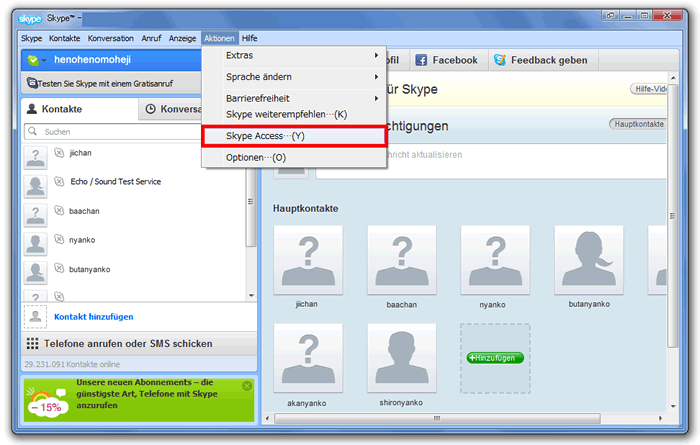Click Kontakt hinzufügen link

pos(94,317)
